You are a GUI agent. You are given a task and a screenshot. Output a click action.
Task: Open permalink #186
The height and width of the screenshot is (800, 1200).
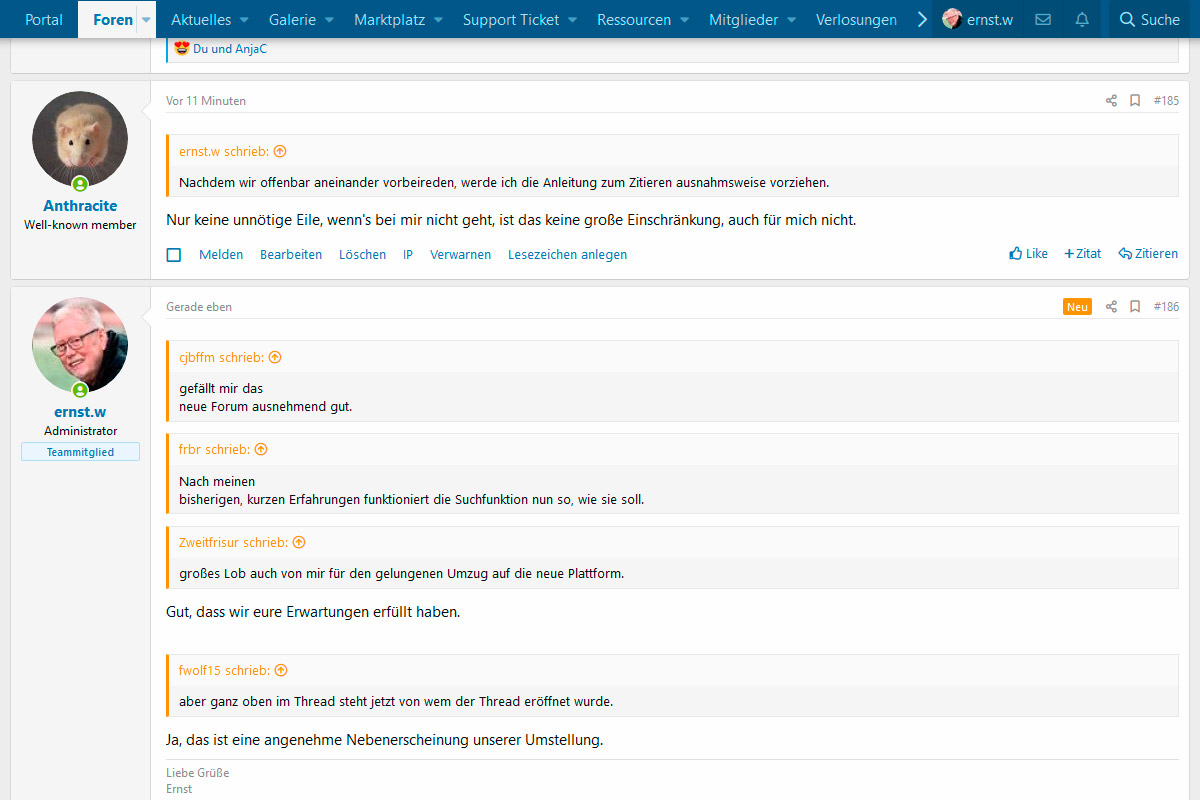[x=1166, y=306]
